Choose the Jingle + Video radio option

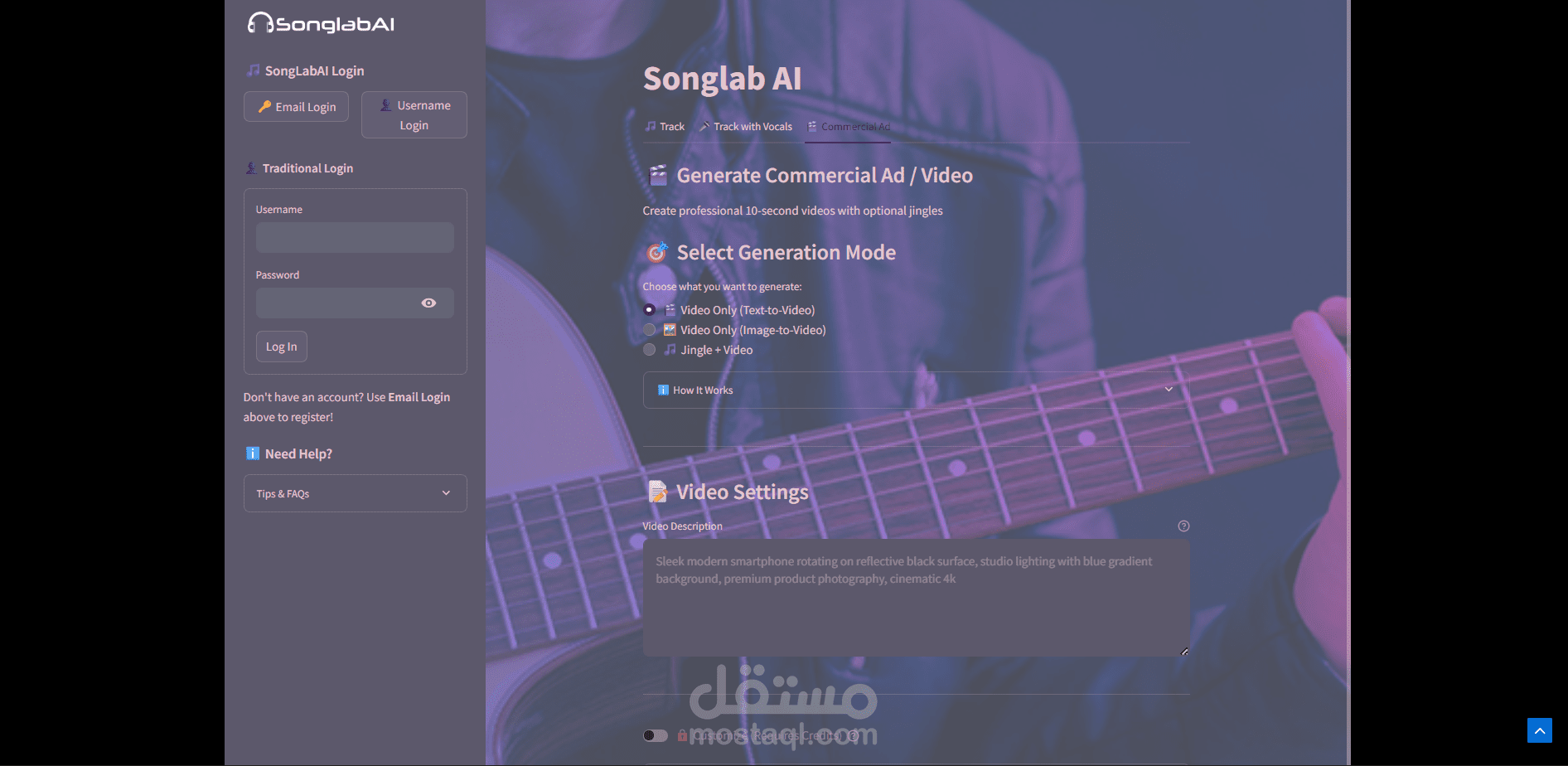coord(649,350)
